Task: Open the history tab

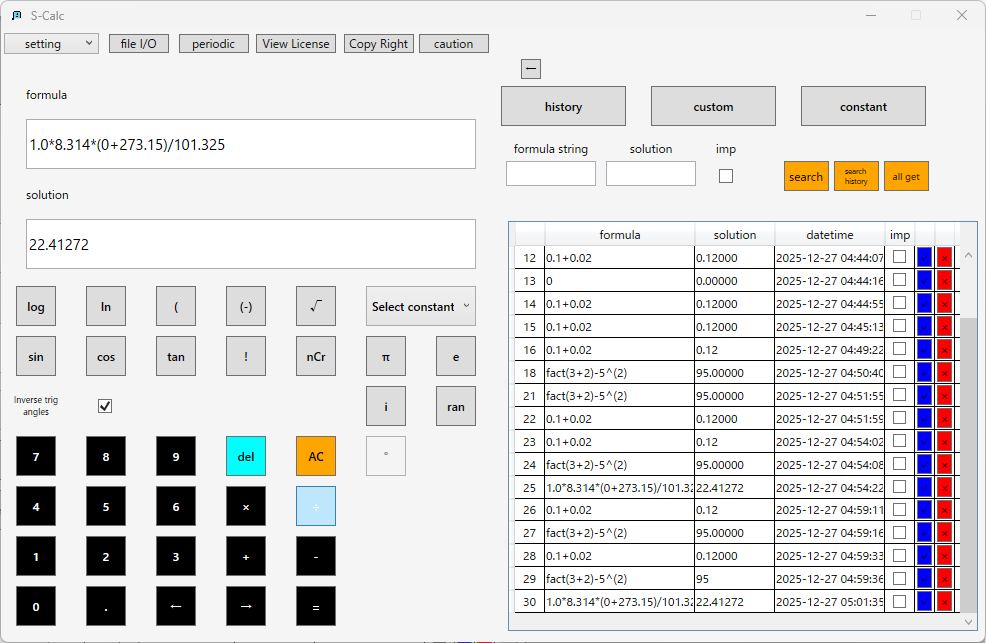Action: tap(563, 106)
